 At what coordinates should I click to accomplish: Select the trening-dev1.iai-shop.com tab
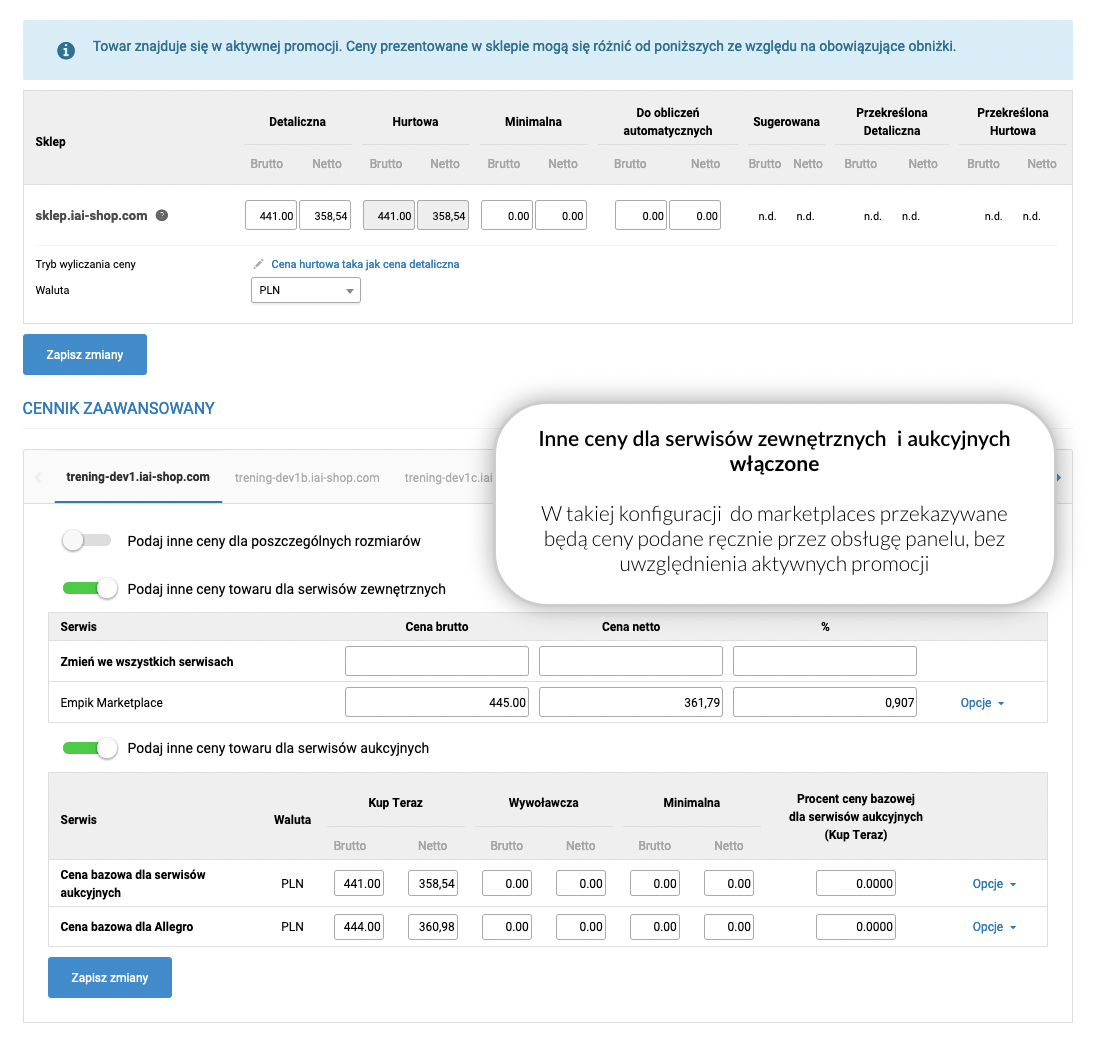138,477
